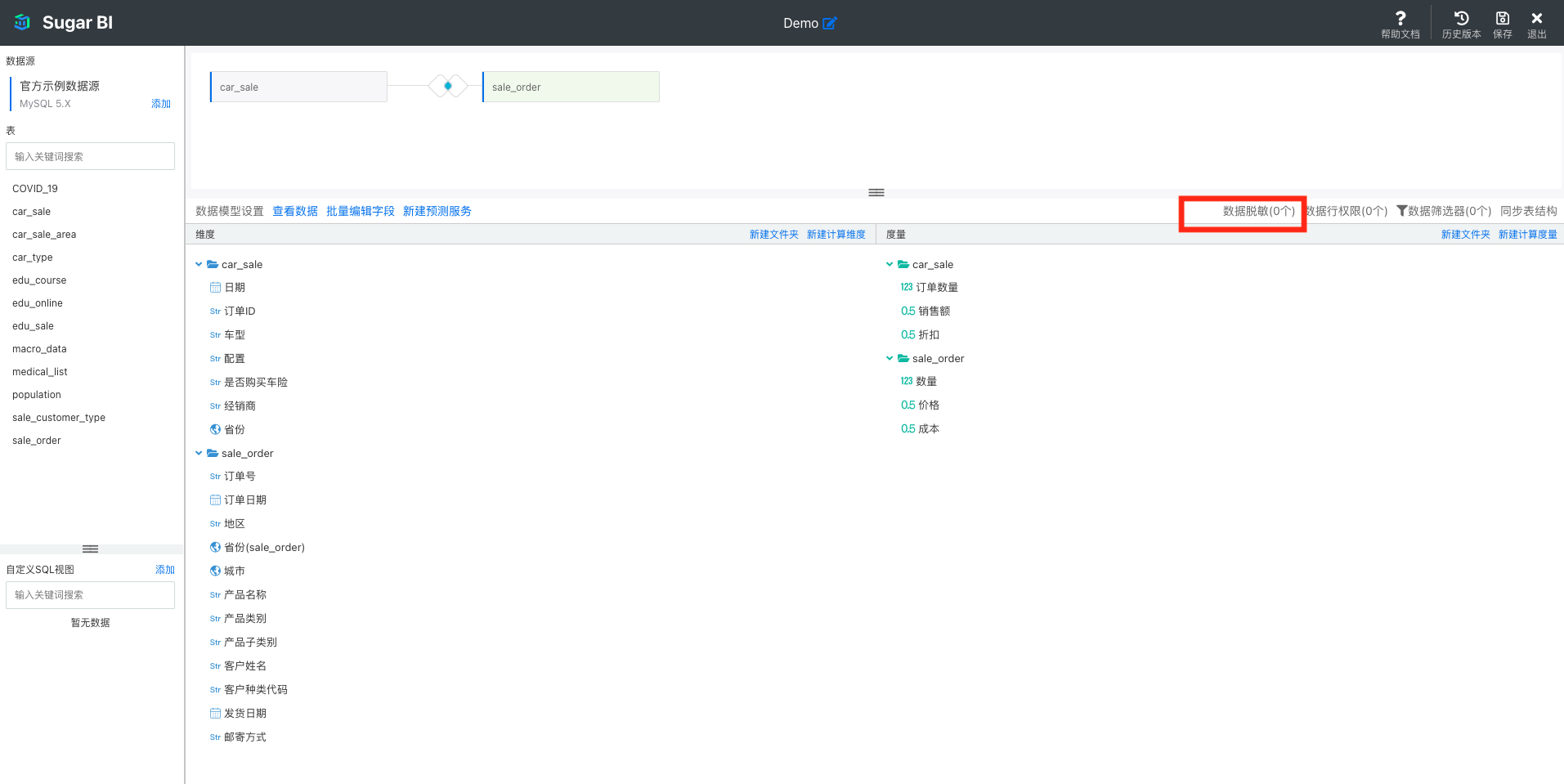This screenshot has width=1564, height=784.
Task: Select edu_online table in list
Action: pyautogui.click(x=38, y=303)
